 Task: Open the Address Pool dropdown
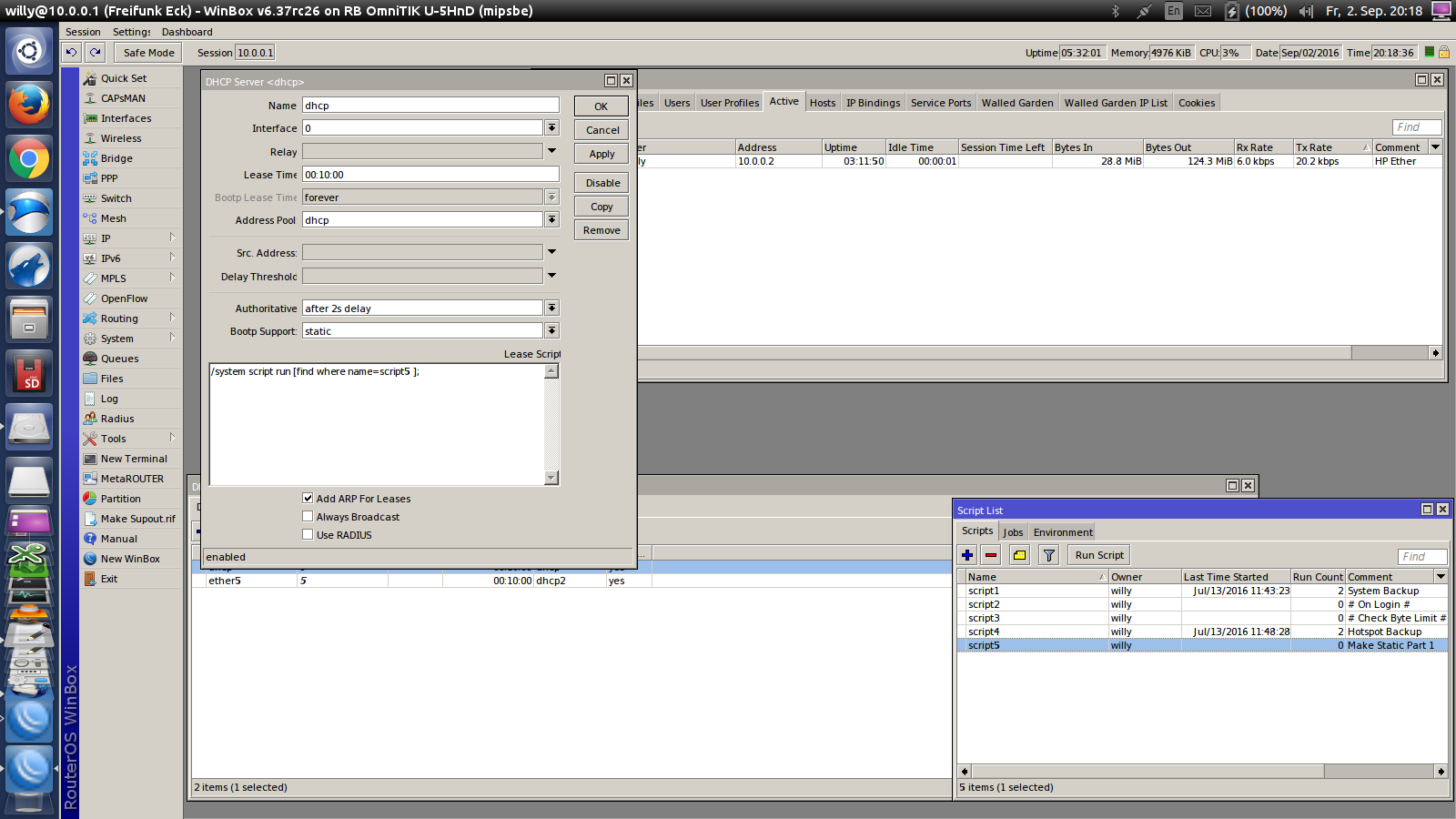click(551, 220)
